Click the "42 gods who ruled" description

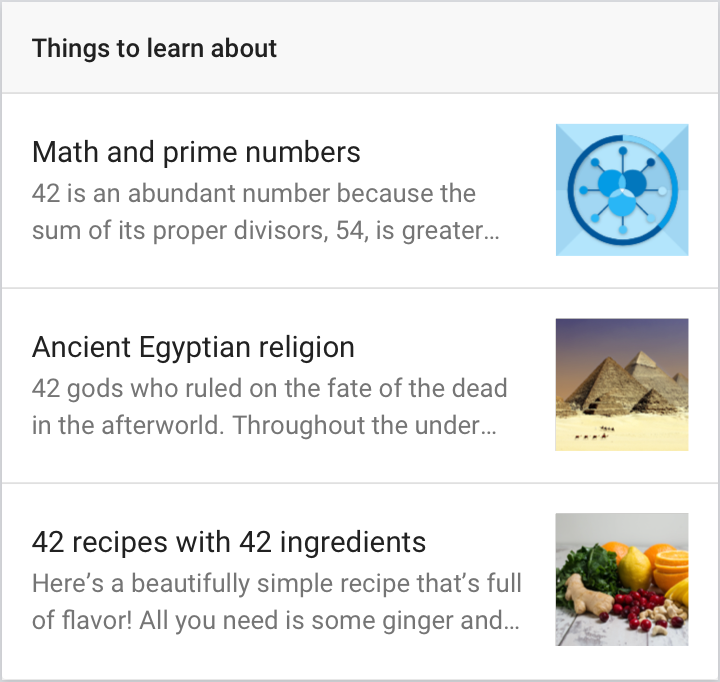269,406
